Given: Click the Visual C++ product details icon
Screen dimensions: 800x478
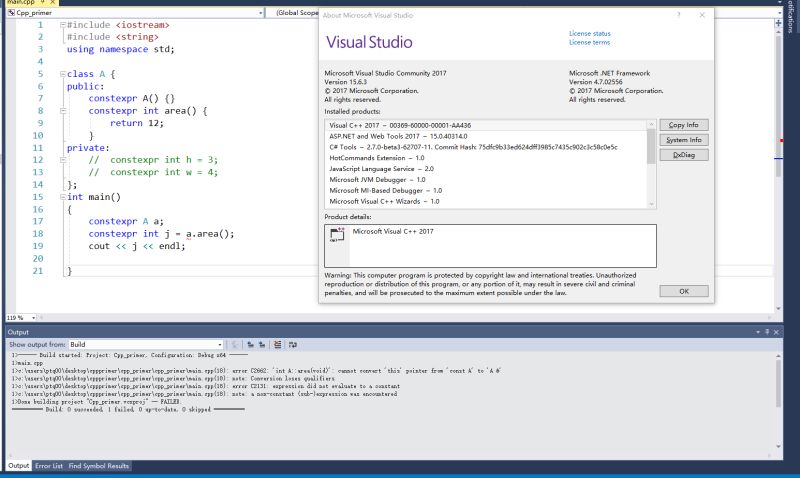Looking at the screenshot, I should click(337, 235).
